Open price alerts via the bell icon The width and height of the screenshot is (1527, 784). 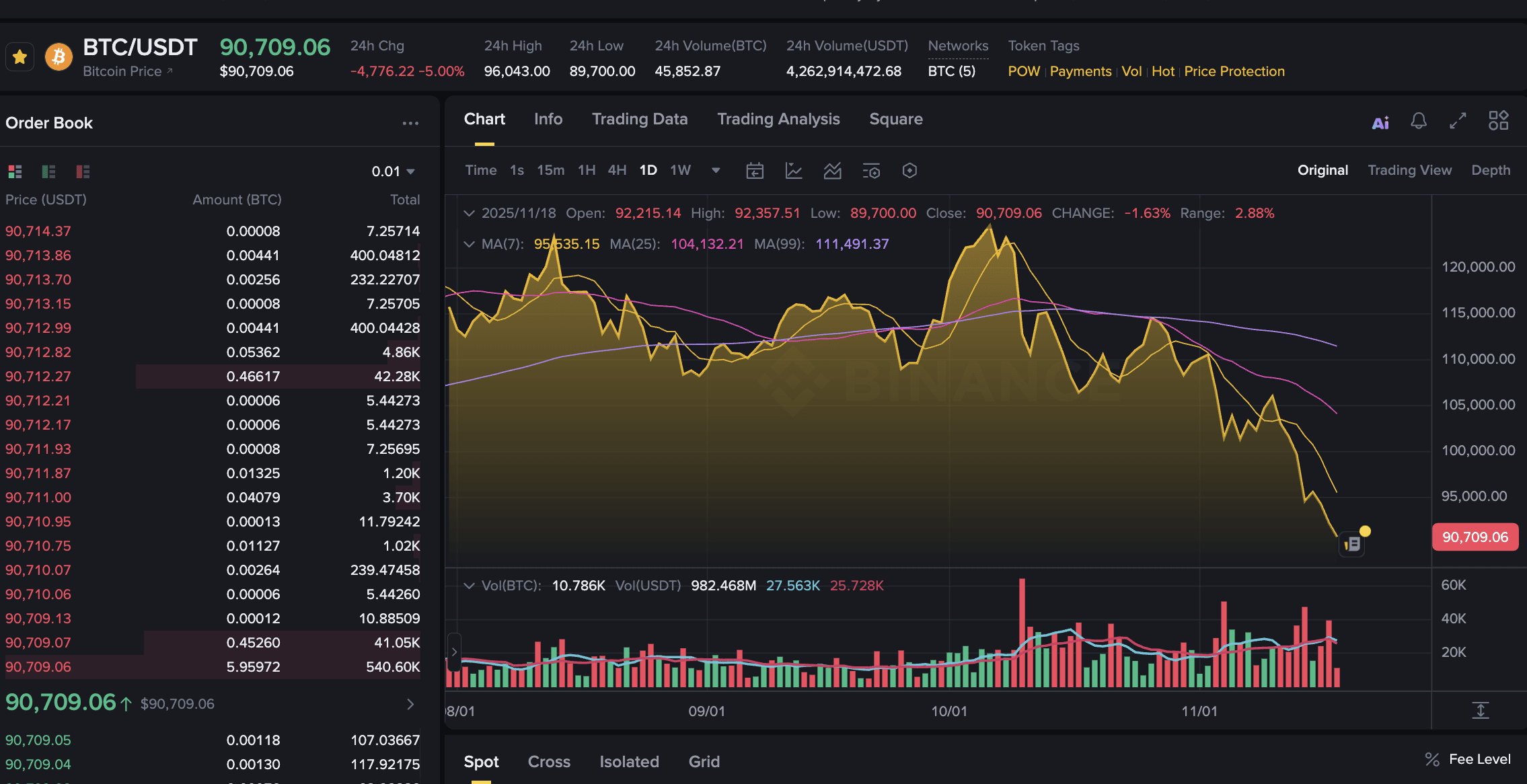pyautogui.click(x=1419, y=122)
